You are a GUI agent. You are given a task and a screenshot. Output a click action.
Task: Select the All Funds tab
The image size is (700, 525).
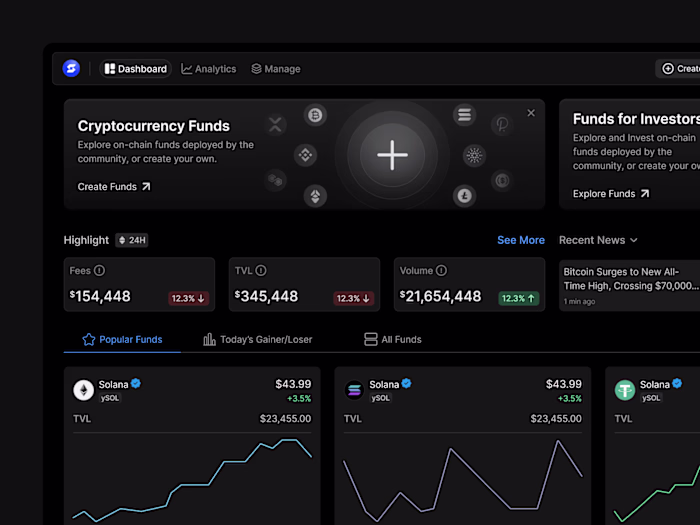[393, 339]
